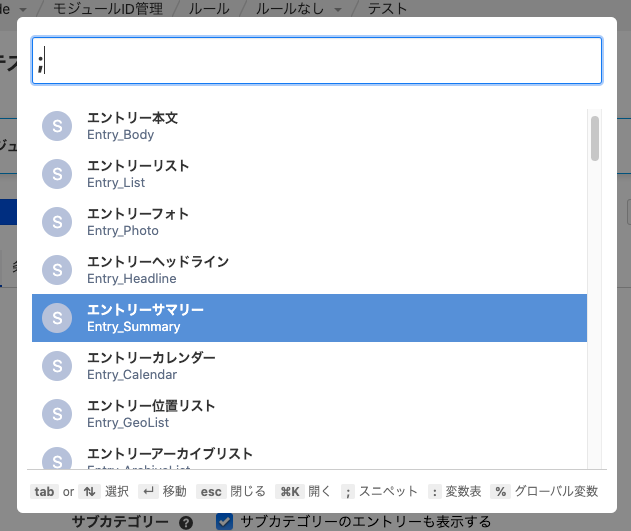Toggle サブカテゴリーのエントリーも表示する checkbox
The width and height of the screenshot is (631, 531).
[x=225, y=521]
